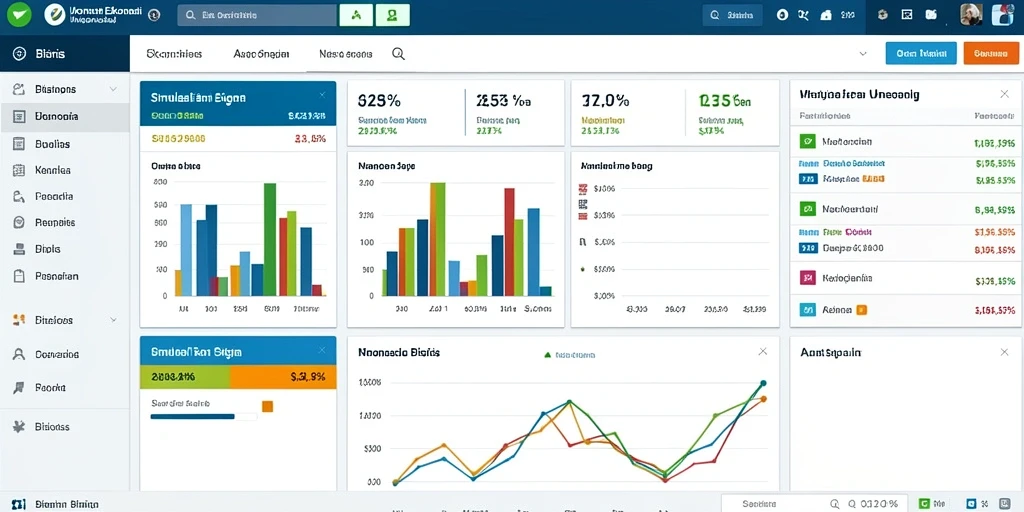Click the blue app icon at header's far right

tap(1002, 14)
